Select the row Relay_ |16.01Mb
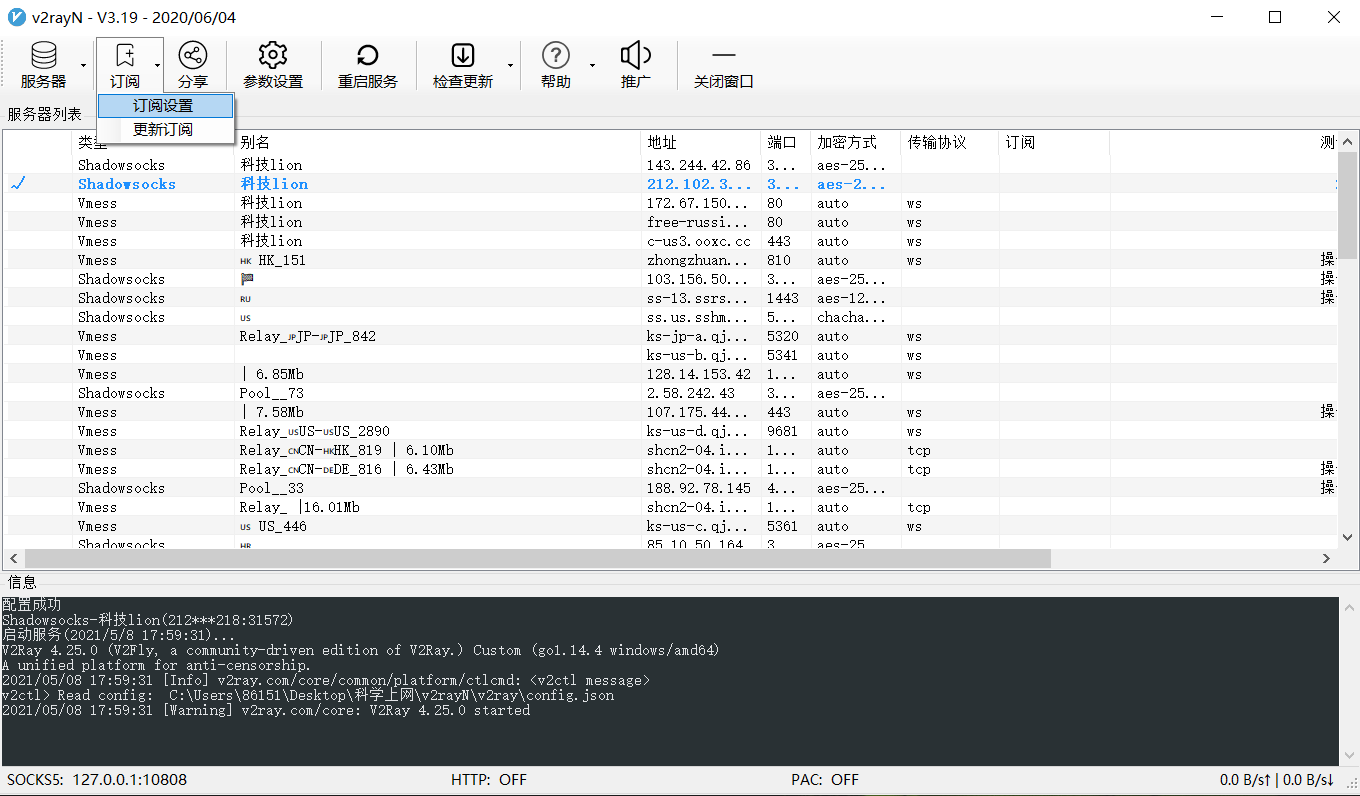Image resolution: width=1360 pixels, height=796 pixels. [670, 507]
